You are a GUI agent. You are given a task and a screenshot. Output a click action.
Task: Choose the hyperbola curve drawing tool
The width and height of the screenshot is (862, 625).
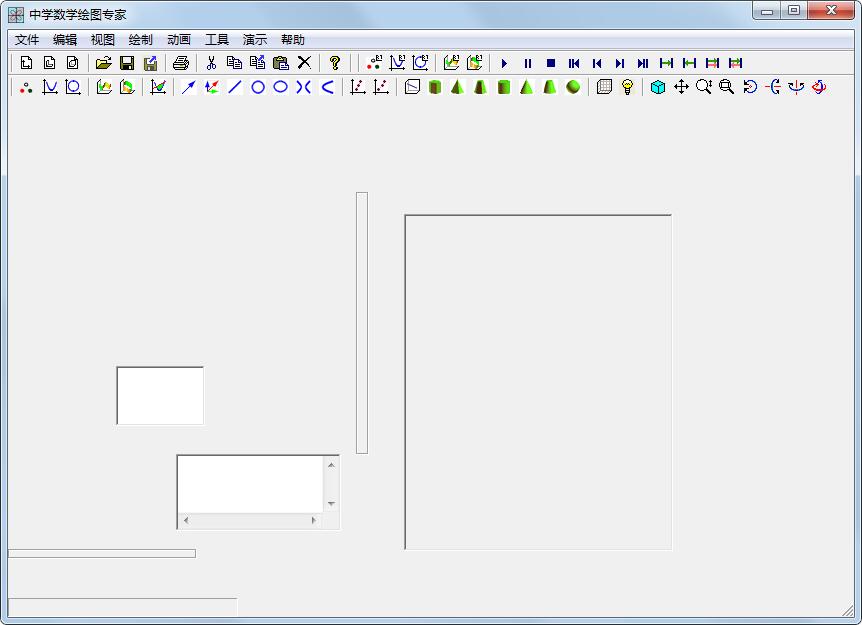tap(304, 87)
